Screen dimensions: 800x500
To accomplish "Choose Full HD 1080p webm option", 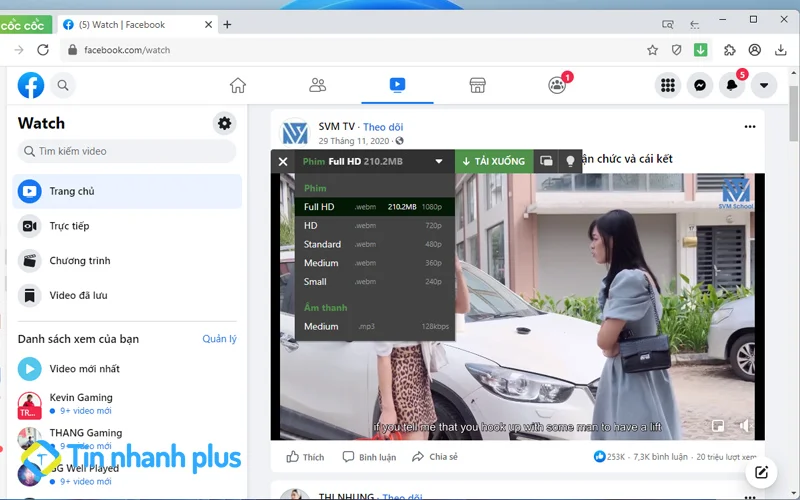I will [x=374, y=207].
